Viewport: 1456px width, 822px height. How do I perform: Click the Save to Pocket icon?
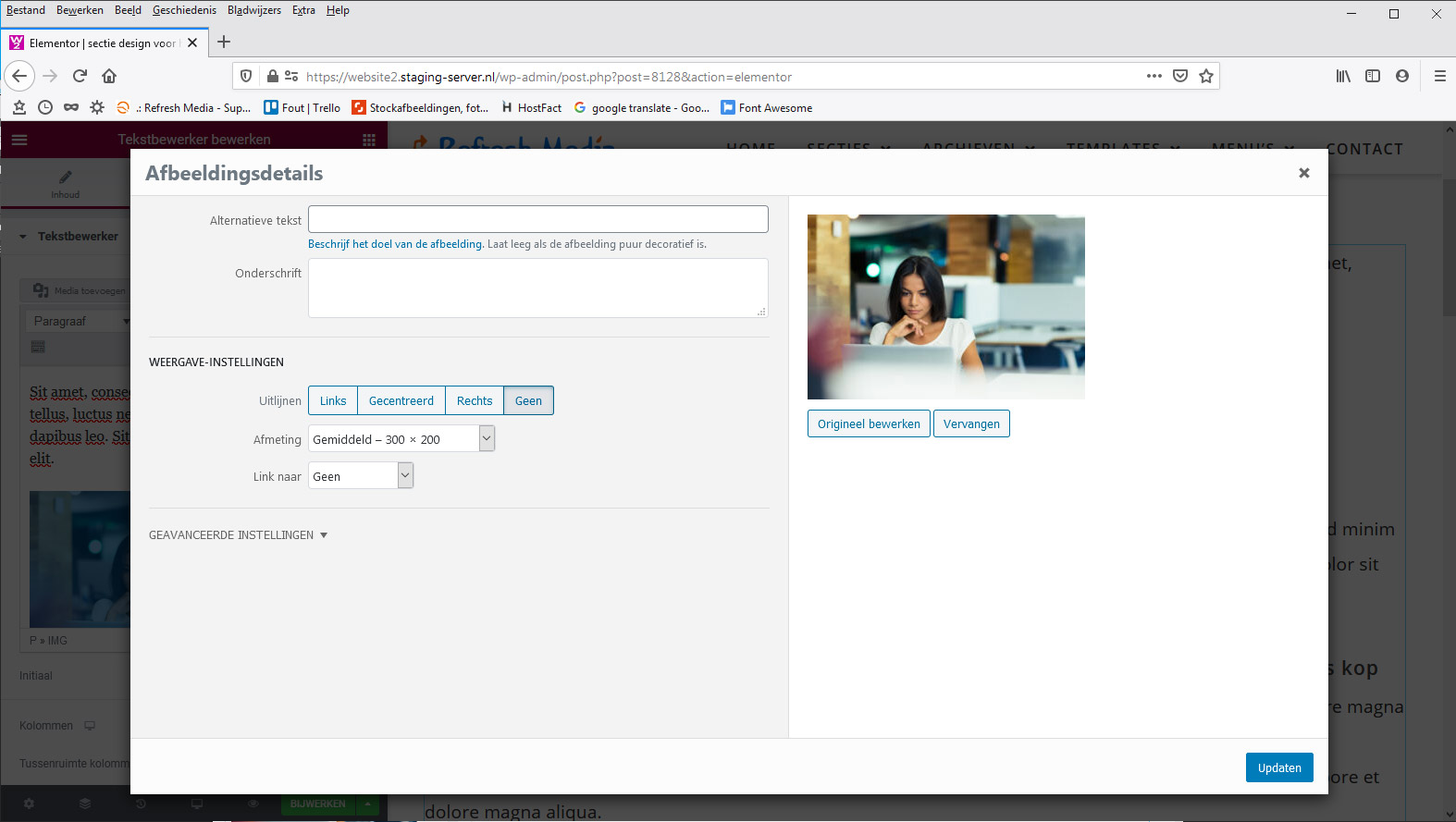pos(1180,76)
